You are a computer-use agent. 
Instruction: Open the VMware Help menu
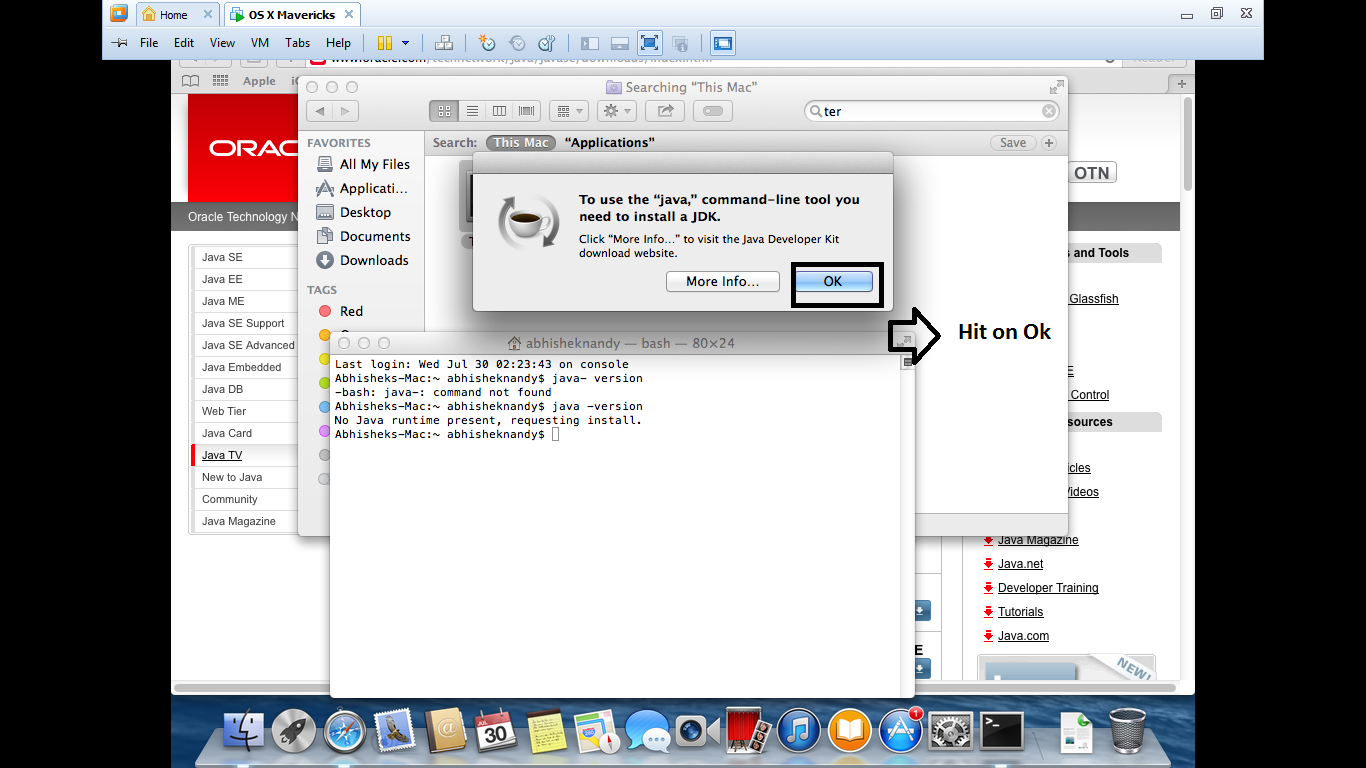tap(338, 43)
